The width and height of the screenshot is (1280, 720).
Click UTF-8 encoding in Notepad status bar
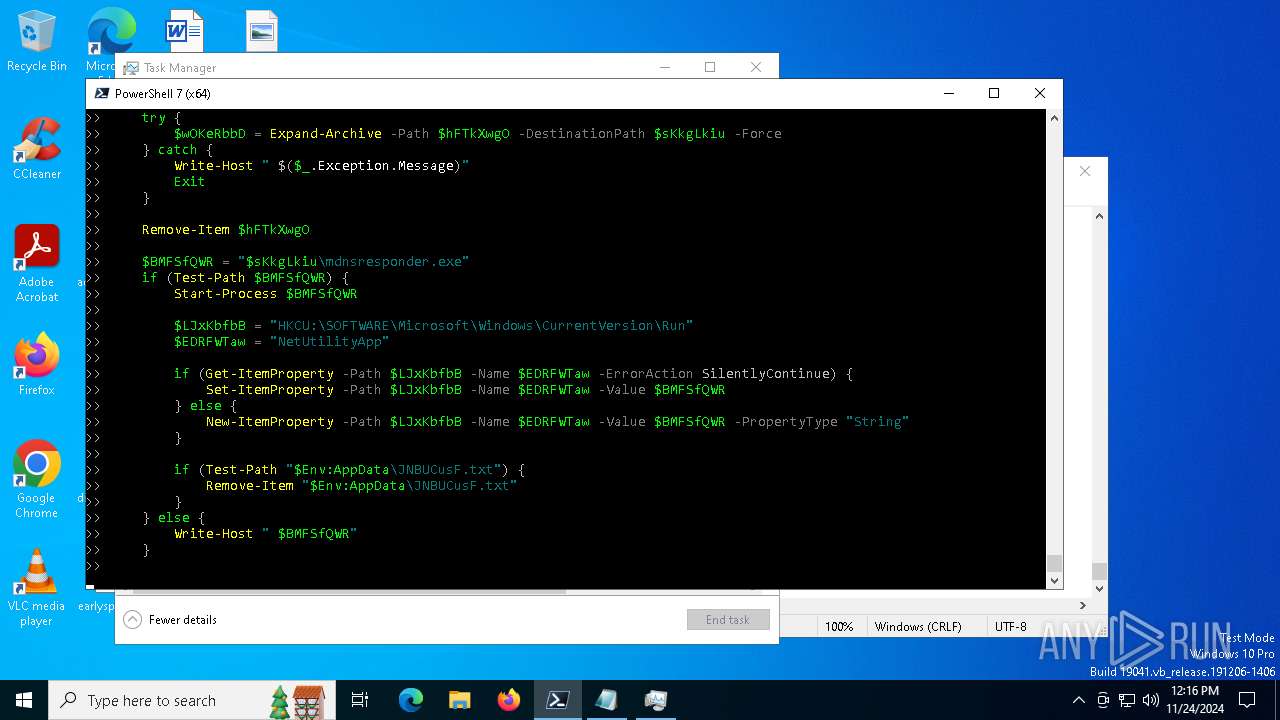point(1010,627)
